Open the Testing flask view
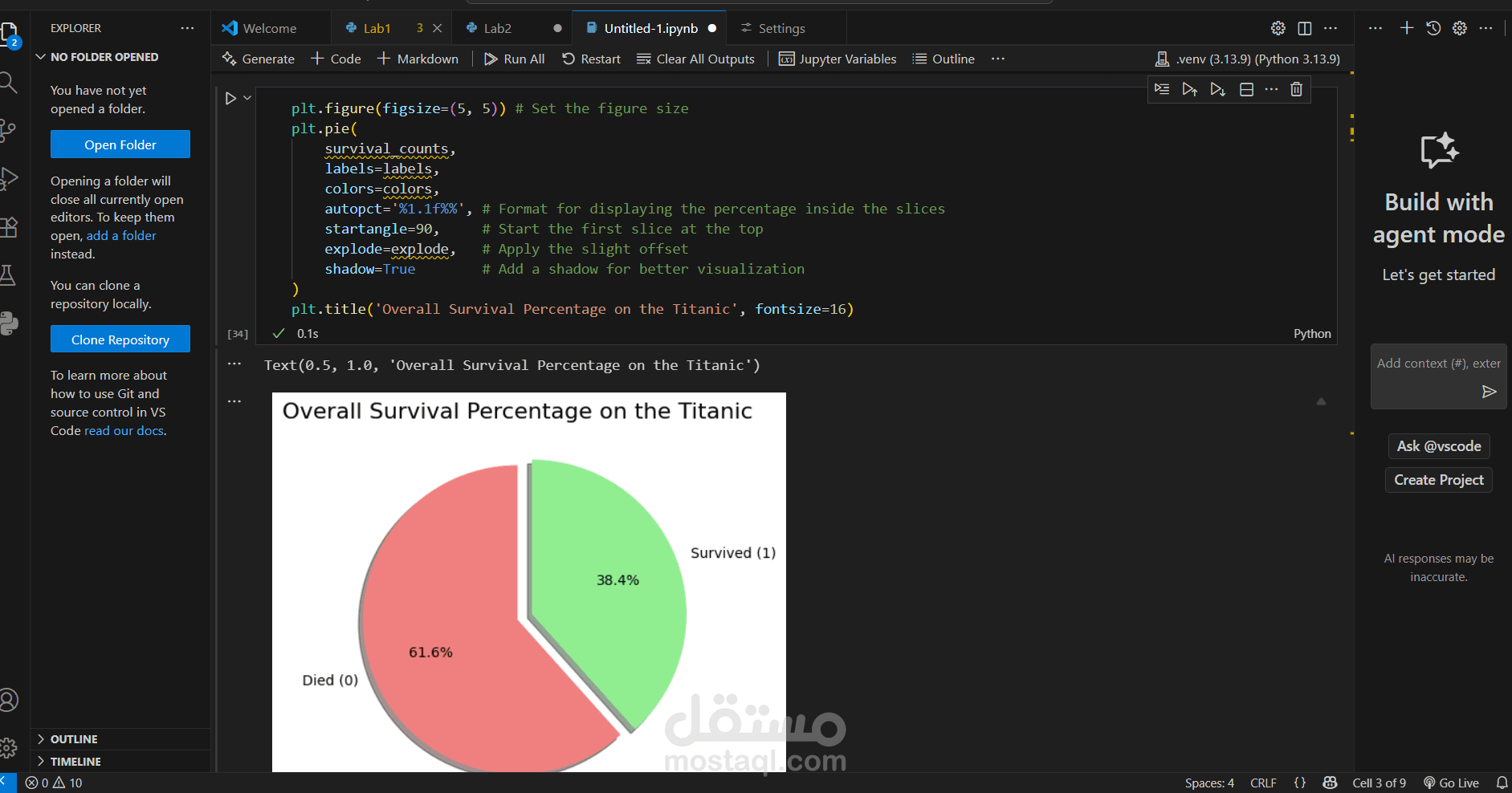 [9, 275]
